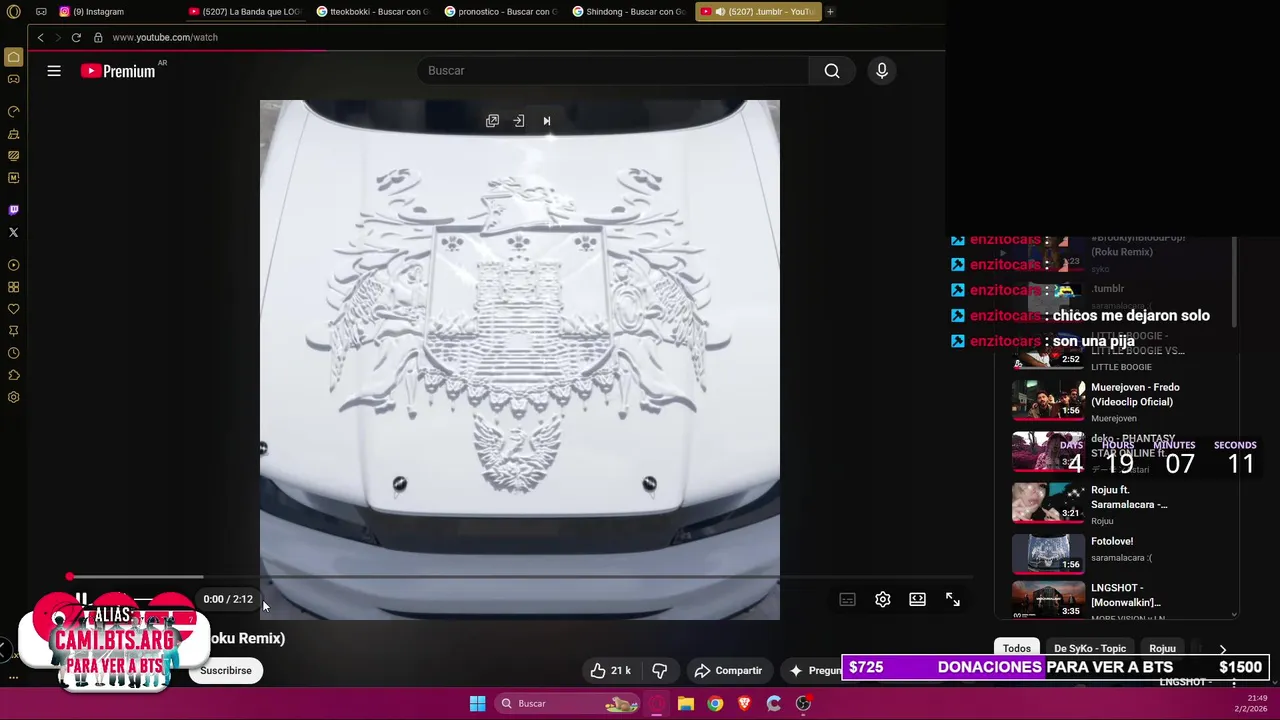
Task: Switch to pronostico Google search tab
Action: [x=502, y=12]
